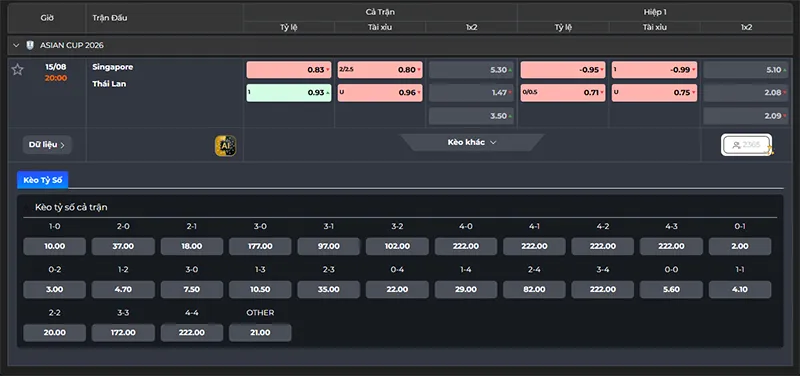Click the 20:00 kickoff time

tap(56, 78)
